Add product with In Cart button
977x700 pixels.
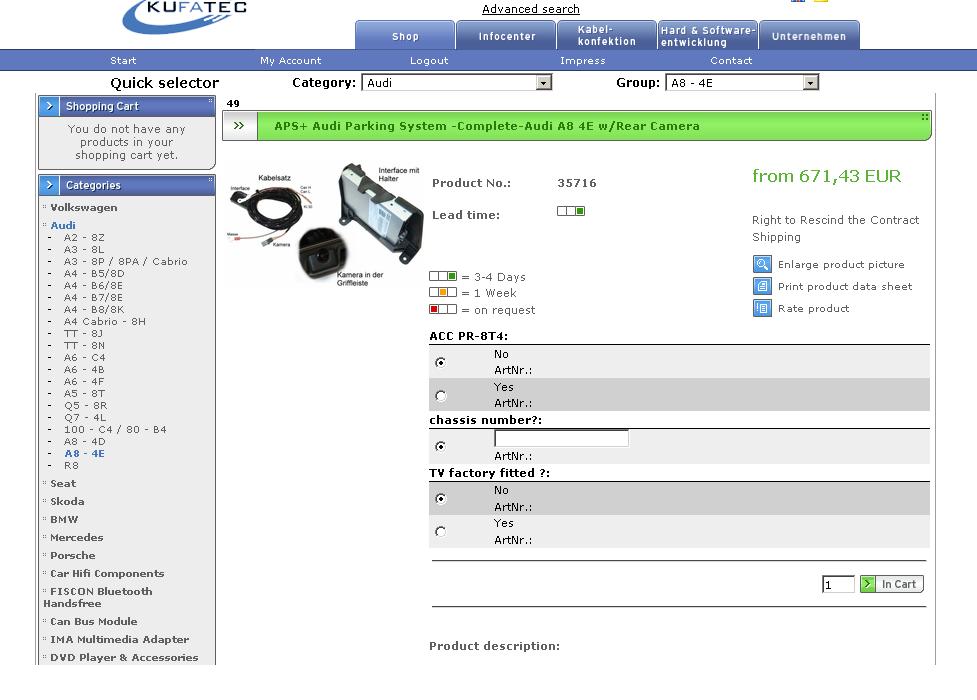pyautogui.click(x=891, y=584)
